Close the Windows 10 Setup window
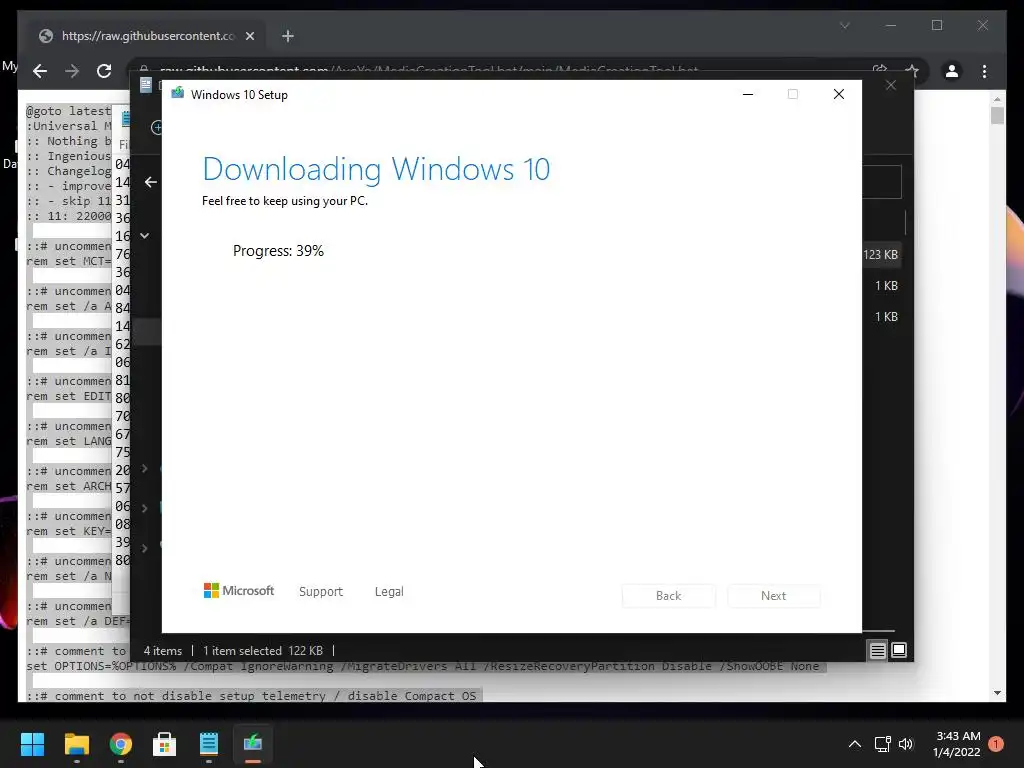This screenshot has height=768, width=1024. [x=839, y=95]
